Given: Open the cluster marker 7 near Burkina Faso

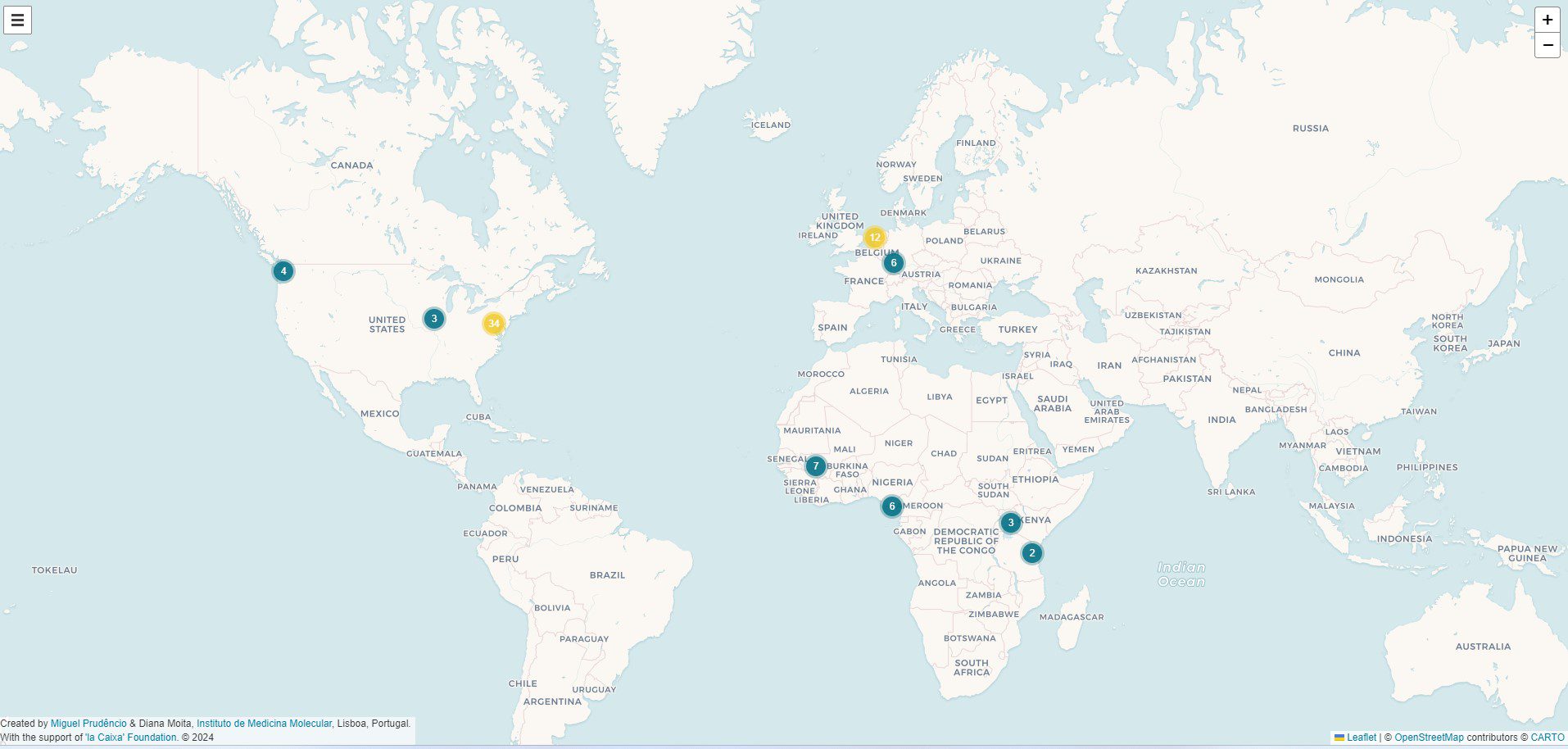Looking at the screenshot, I should 815,466.
